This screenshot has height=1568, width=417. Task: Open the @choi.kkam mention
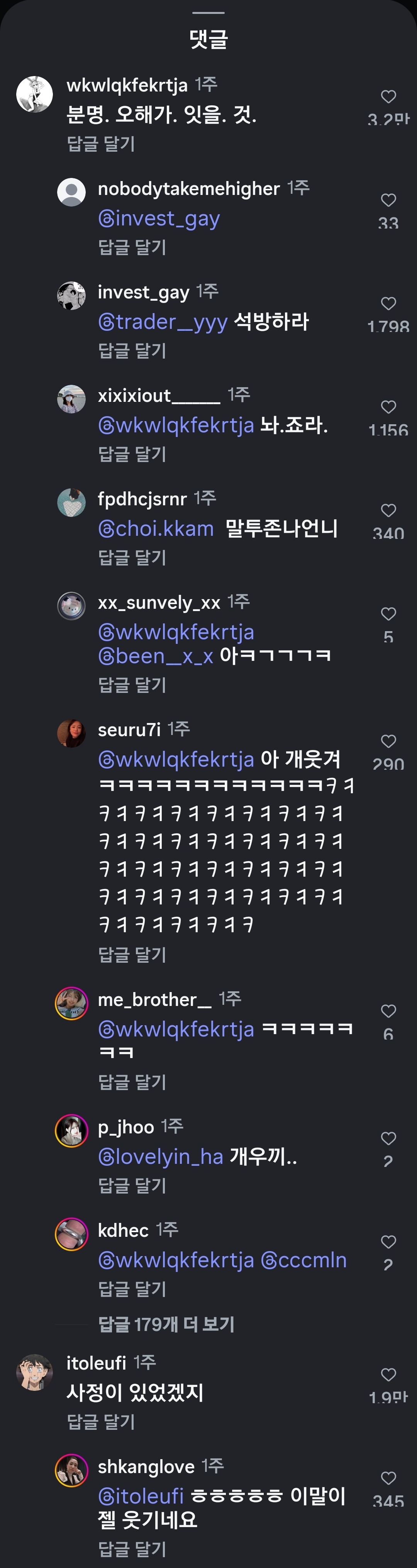156,529
